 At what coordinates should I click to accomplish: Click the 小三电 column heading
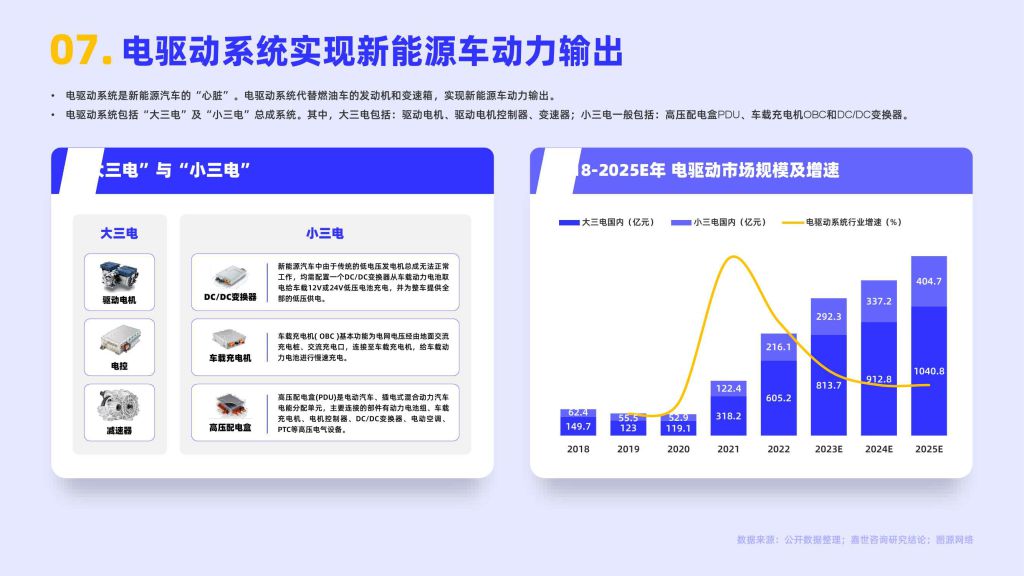tap(325, 233)
